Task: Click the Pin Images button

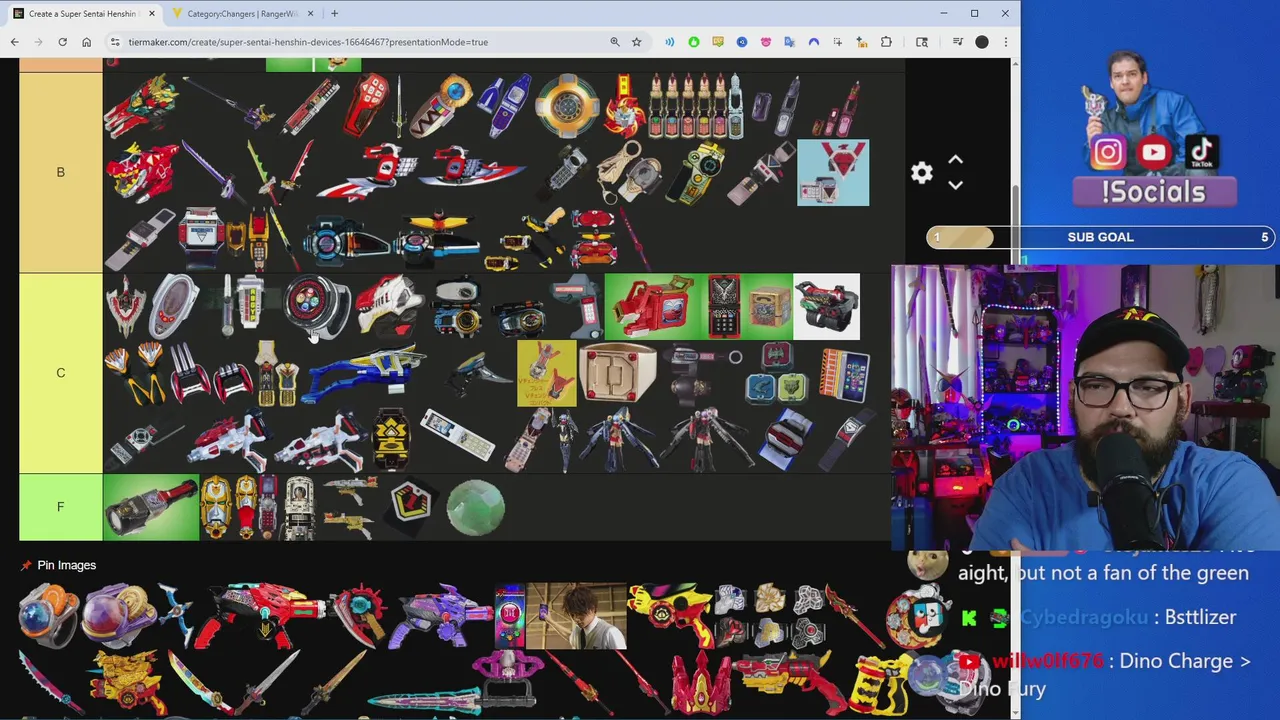Action: tap(58, 565)
